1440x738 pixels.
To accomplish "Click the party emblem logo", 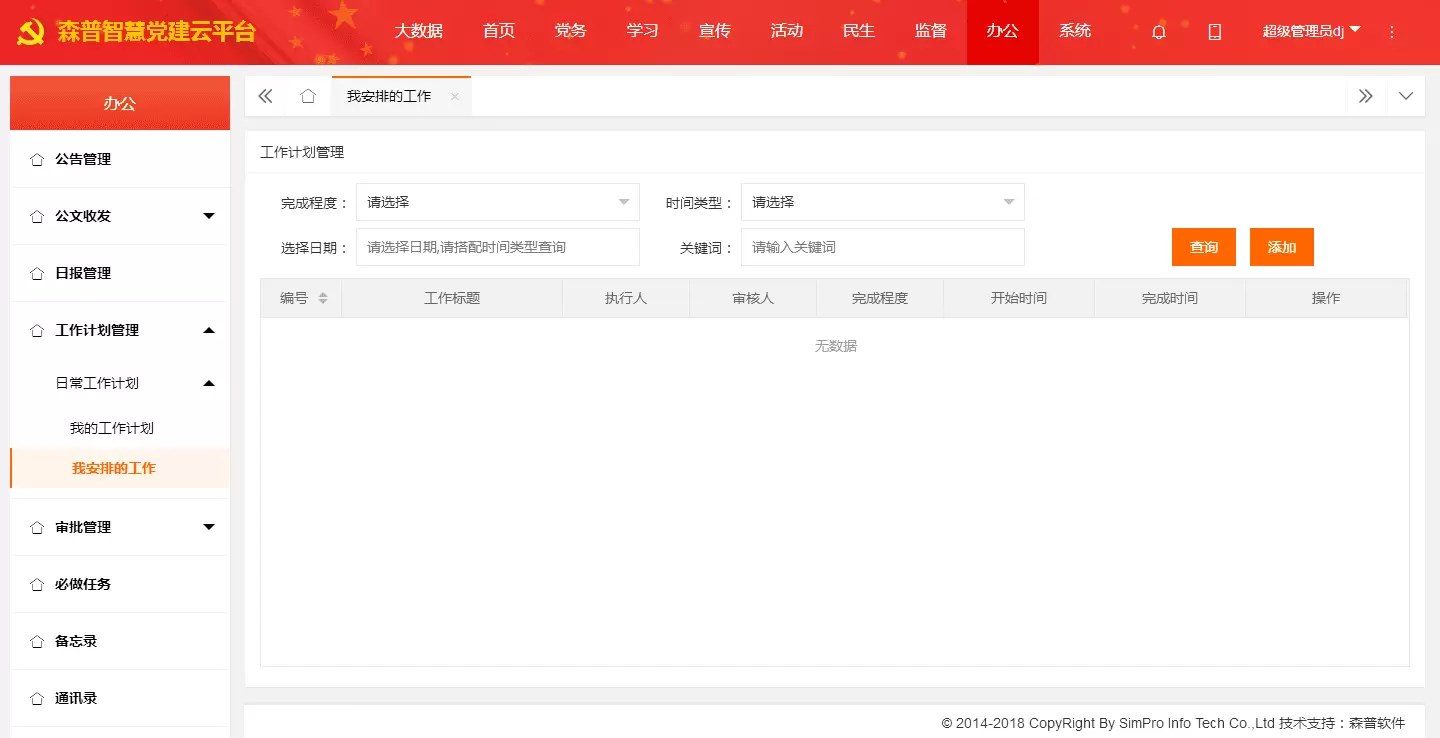I will pos(33,31).
